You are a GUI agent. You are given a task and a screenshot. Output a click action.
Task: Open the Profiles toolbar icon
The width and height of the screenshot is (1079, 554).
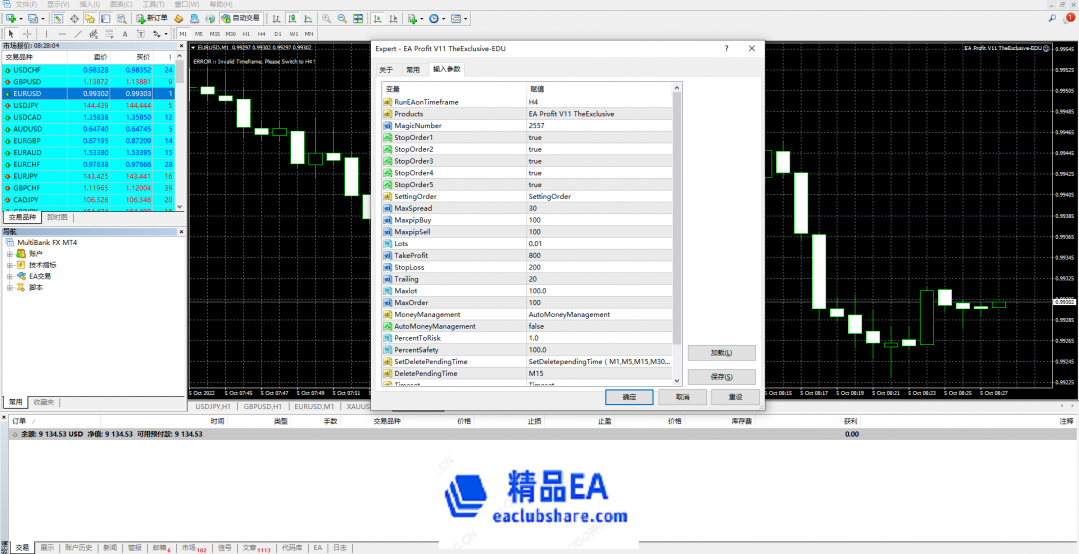coord(32,19)
